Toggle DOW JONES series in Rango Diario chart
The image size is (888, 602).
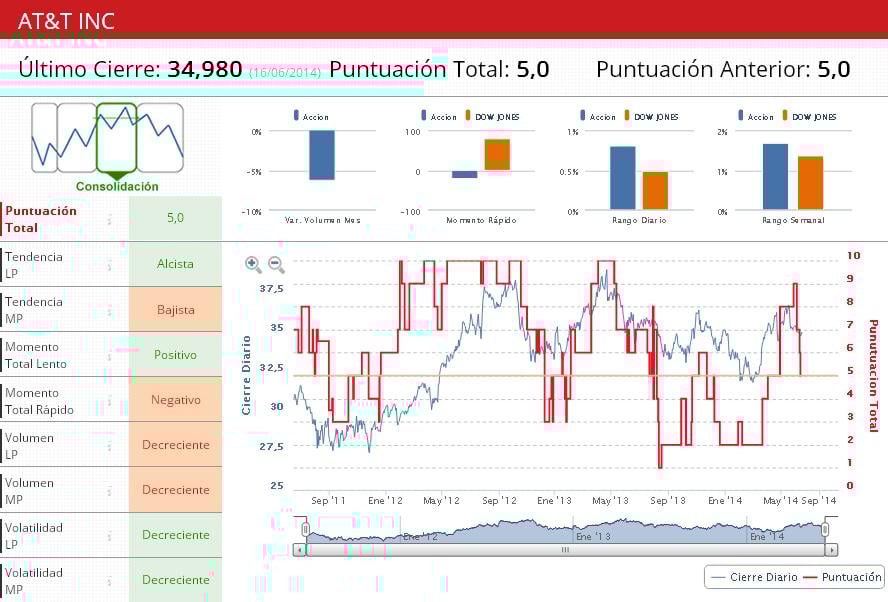point(651,116)
